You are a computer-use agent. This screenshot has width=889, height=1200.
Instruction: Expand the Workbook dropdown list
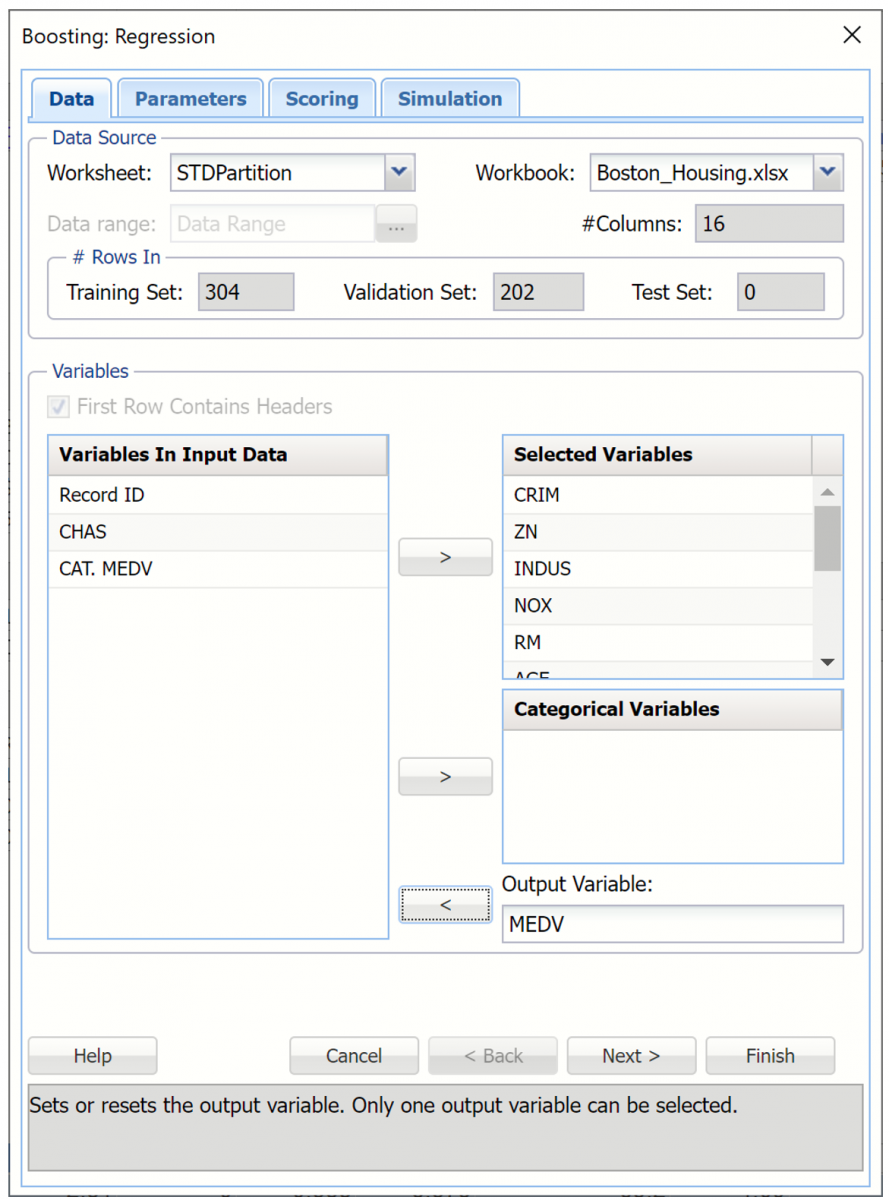point(827,173)
